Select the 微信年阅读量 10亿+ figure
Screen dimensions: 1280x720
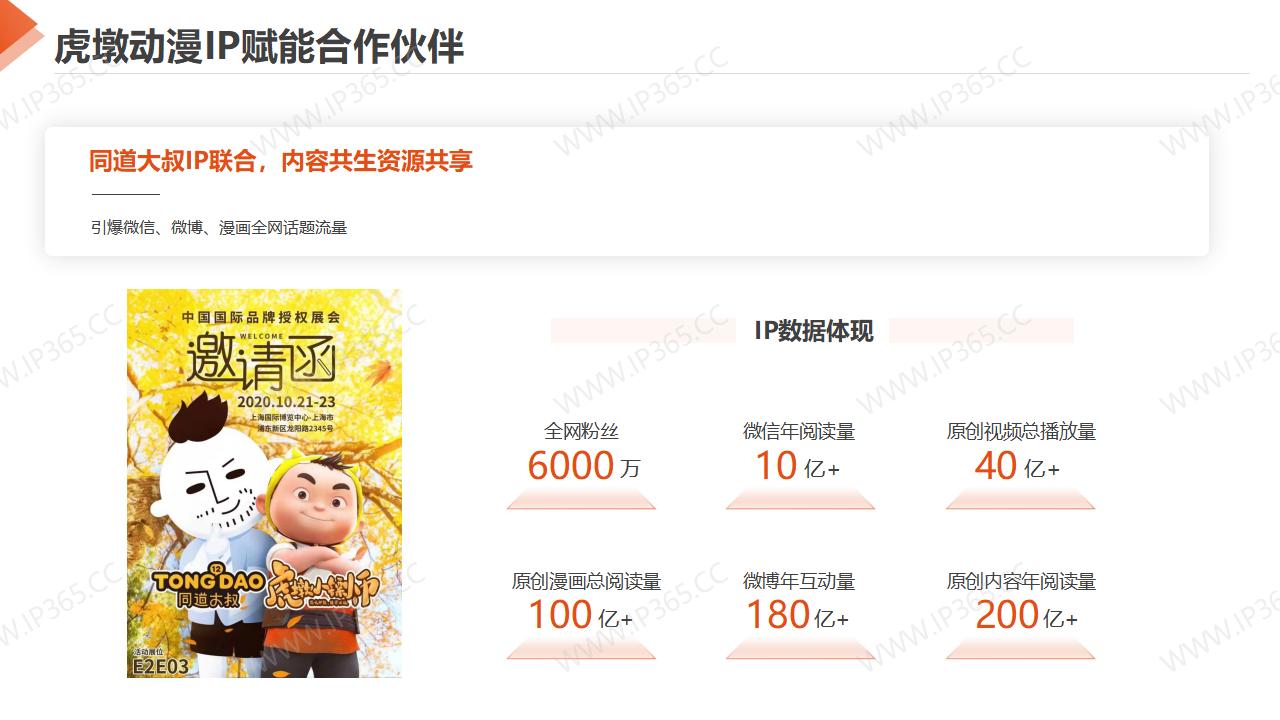pos(797,466)
